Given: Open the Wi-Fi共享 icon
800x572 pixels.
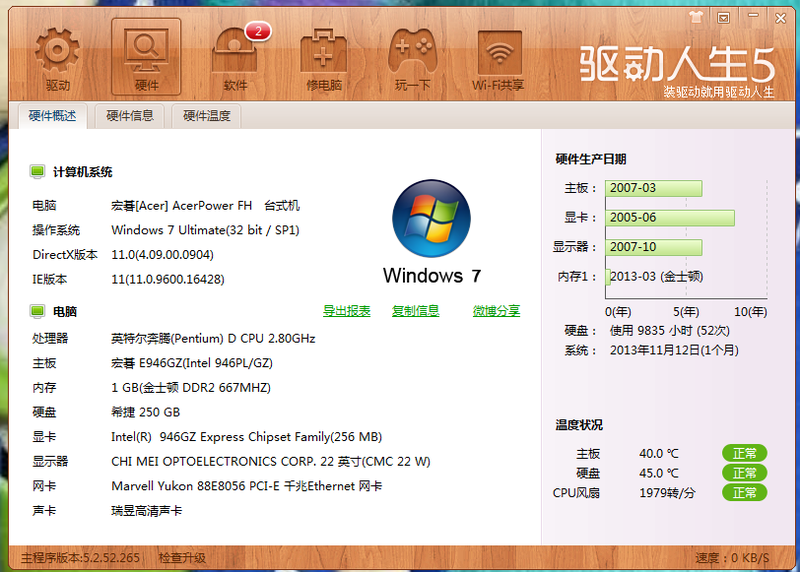Looking at the screenshot, I should [498, 59].
